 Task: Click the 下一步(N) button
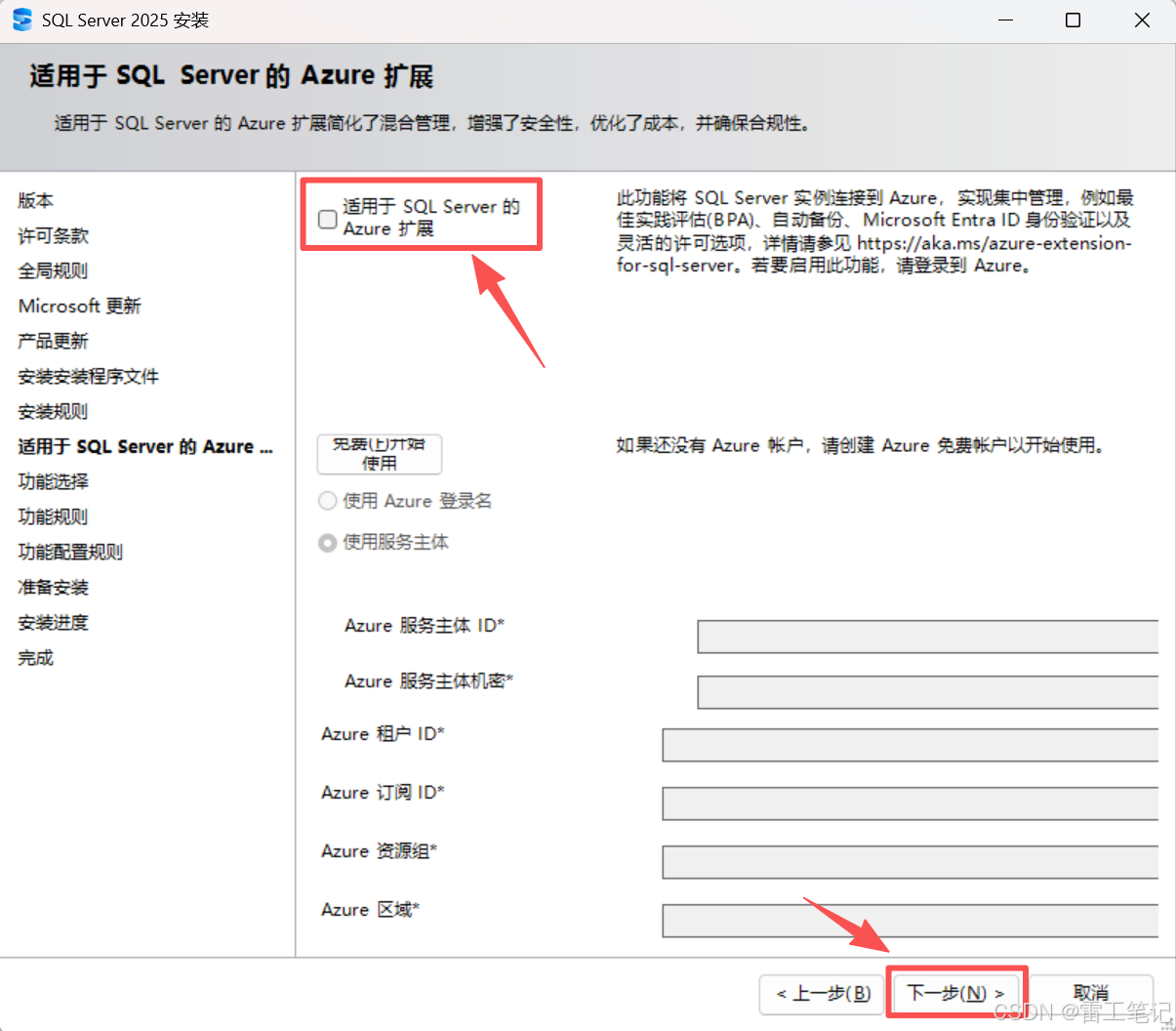[x=955, y=993]
